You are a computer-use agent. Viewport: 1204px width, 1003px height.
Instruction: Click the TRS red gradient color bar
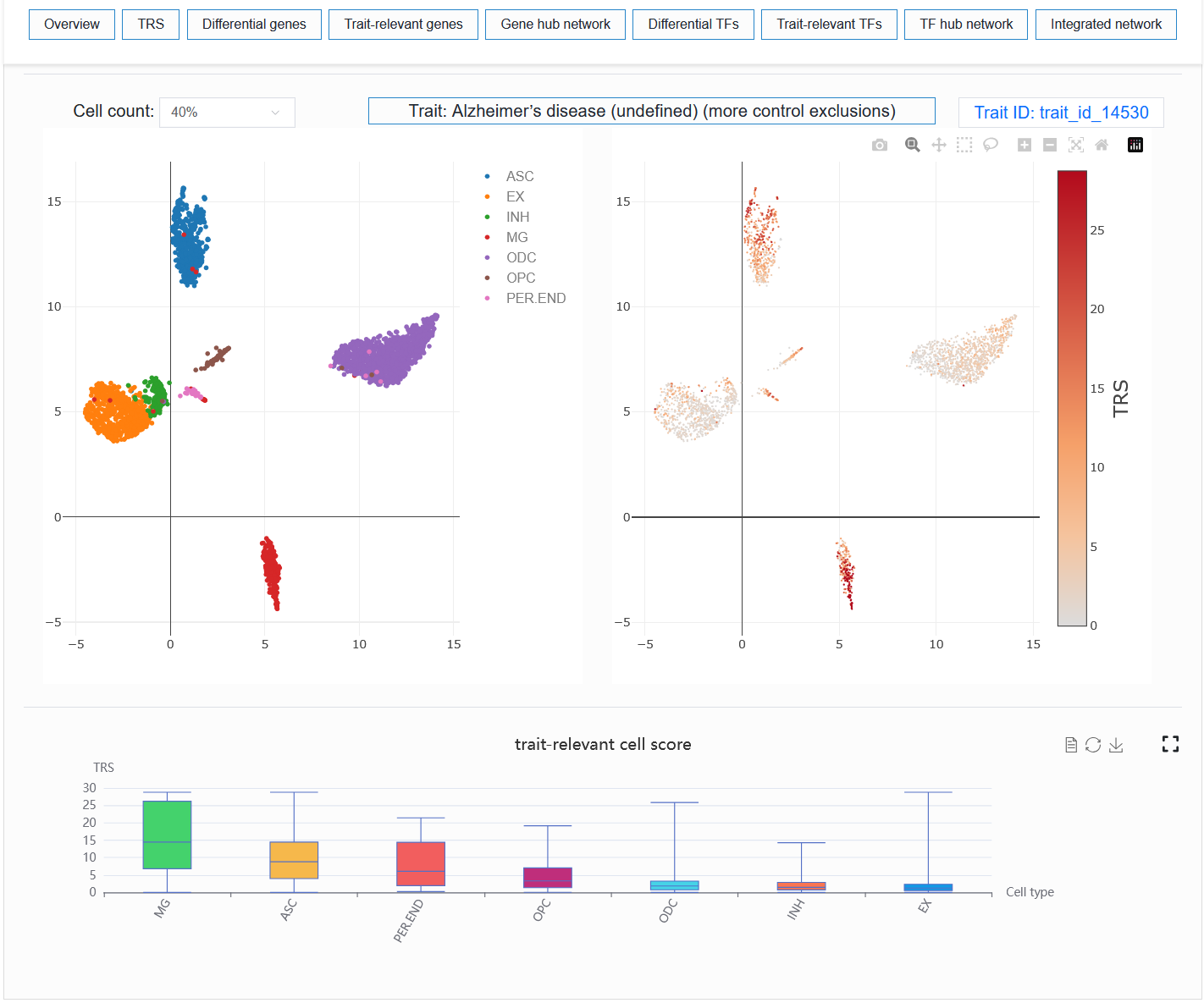[x=1072, y=398]
